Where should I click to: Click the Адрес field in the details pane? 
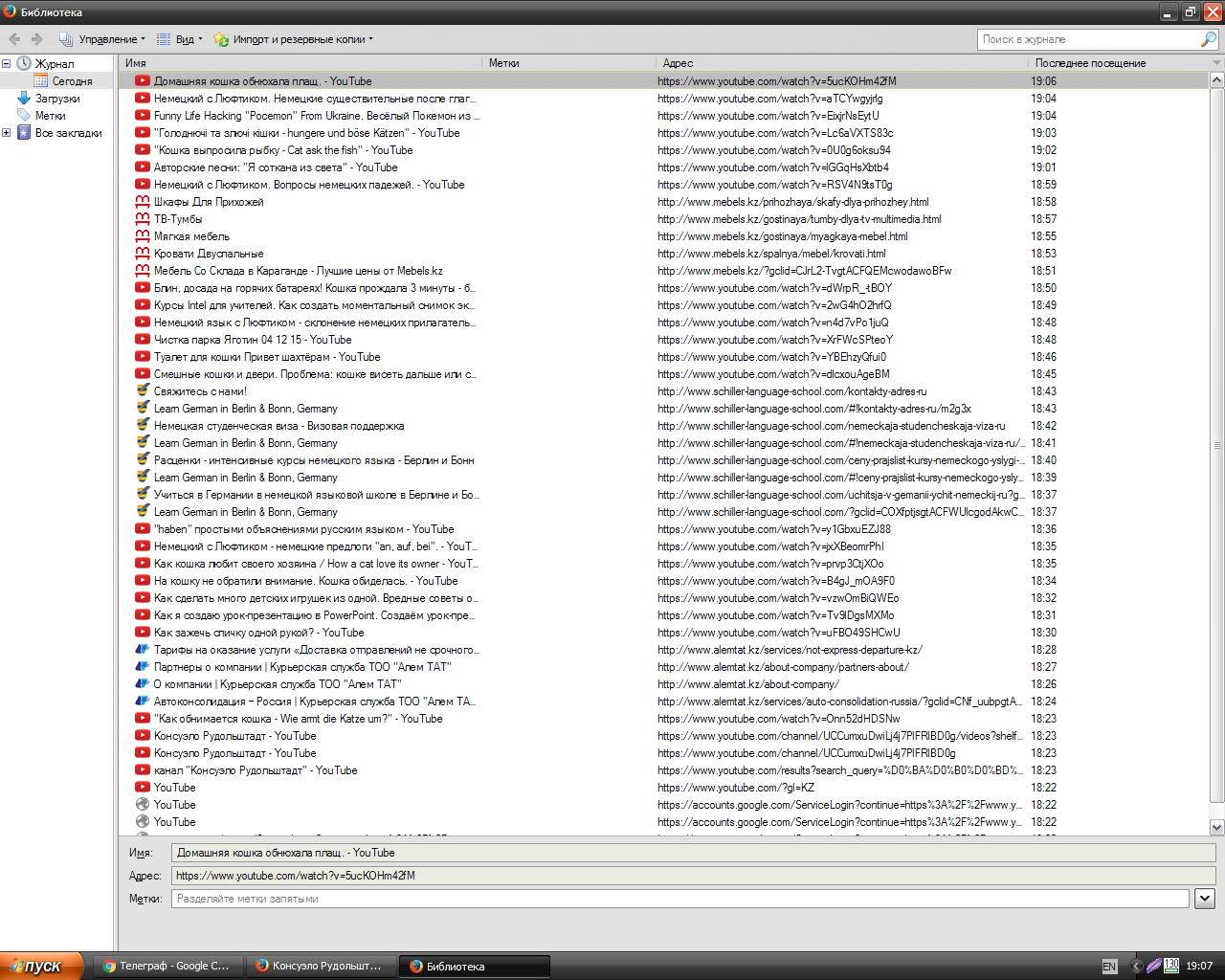[x=693, y=876]
